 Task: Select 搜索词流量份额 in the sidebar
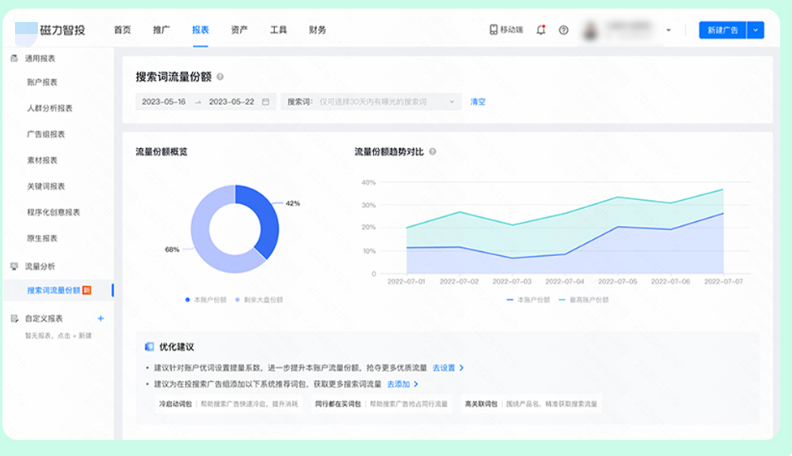59,290
